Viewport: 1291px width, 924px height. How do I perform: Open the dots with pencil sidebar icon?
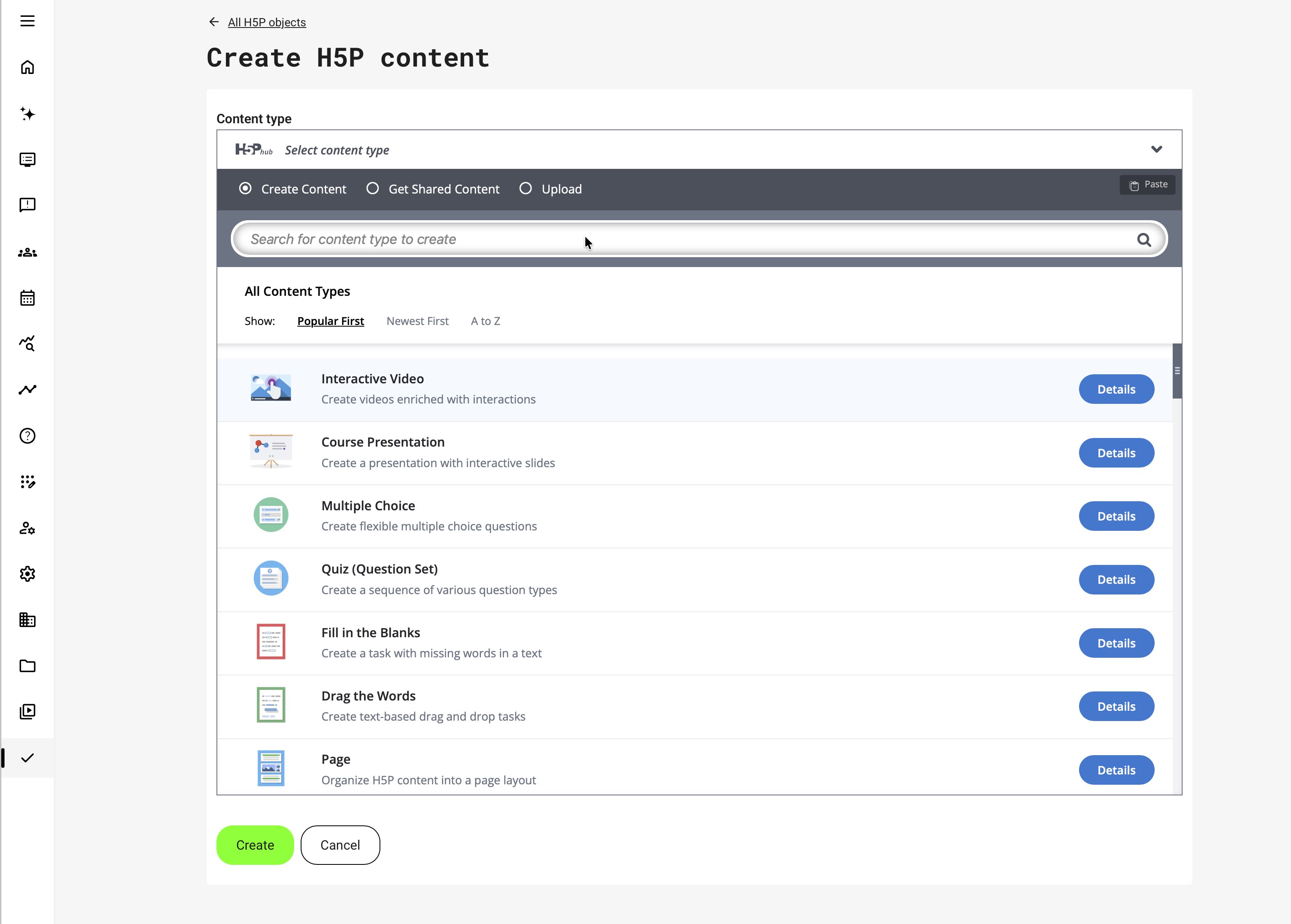pyautogui.click(x=27, y=482)
